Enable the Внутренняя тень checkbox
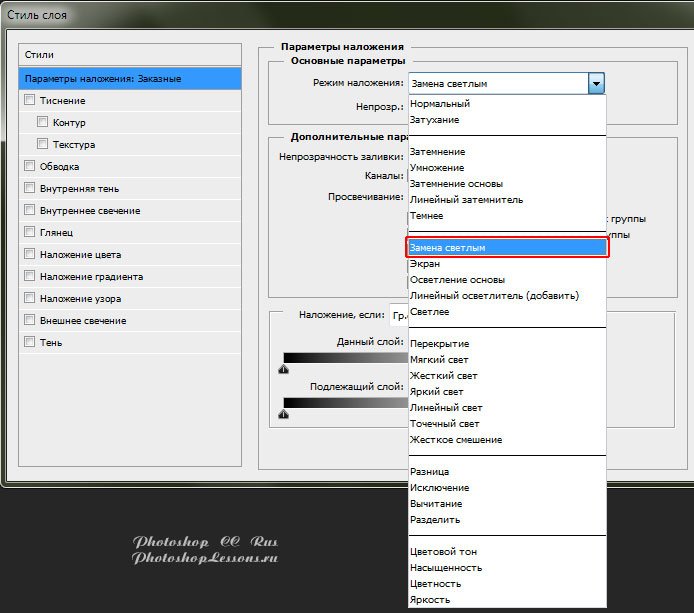This screenshot has width=694, height=613. tap(29, 188)
